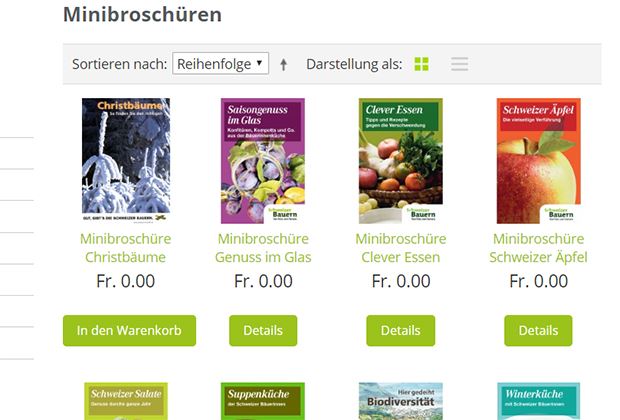Open Details for Schweizer Äpfel
Image resolution: width=620 pixels, height=420 pixels.
coord(538,331)
